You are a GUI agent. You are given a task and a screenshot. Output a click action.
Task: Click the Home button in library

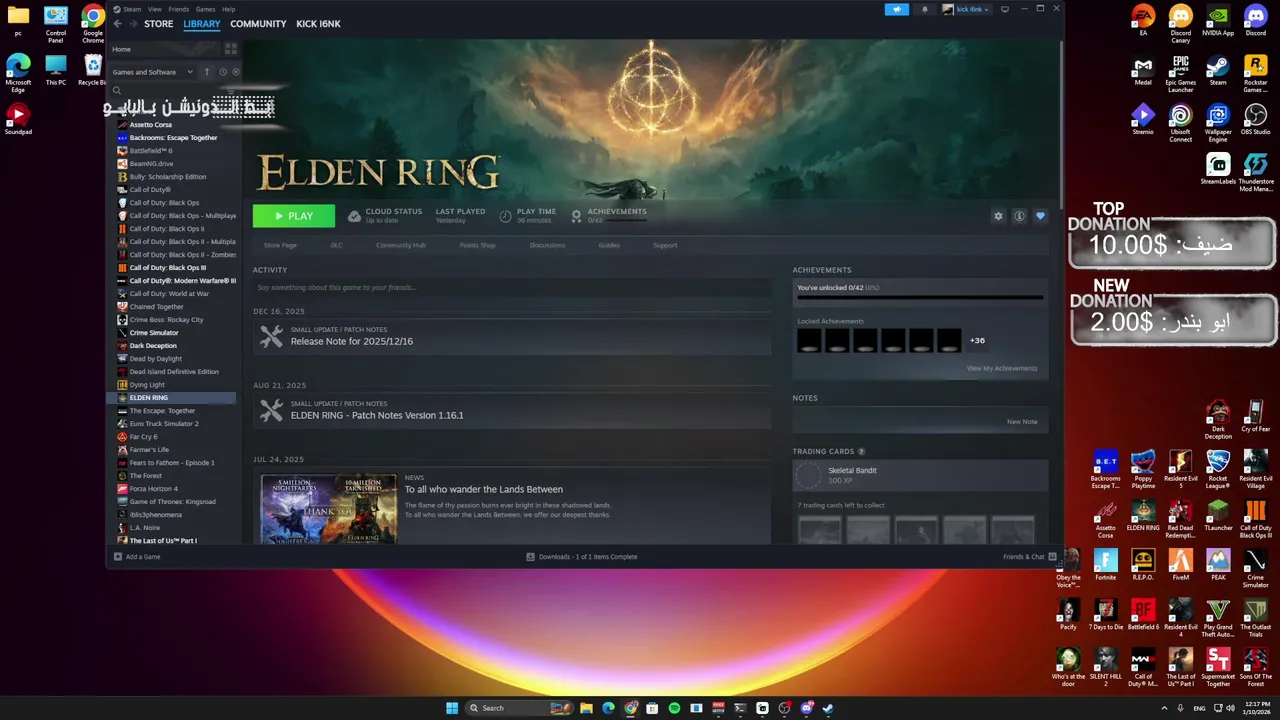(164, 49)
